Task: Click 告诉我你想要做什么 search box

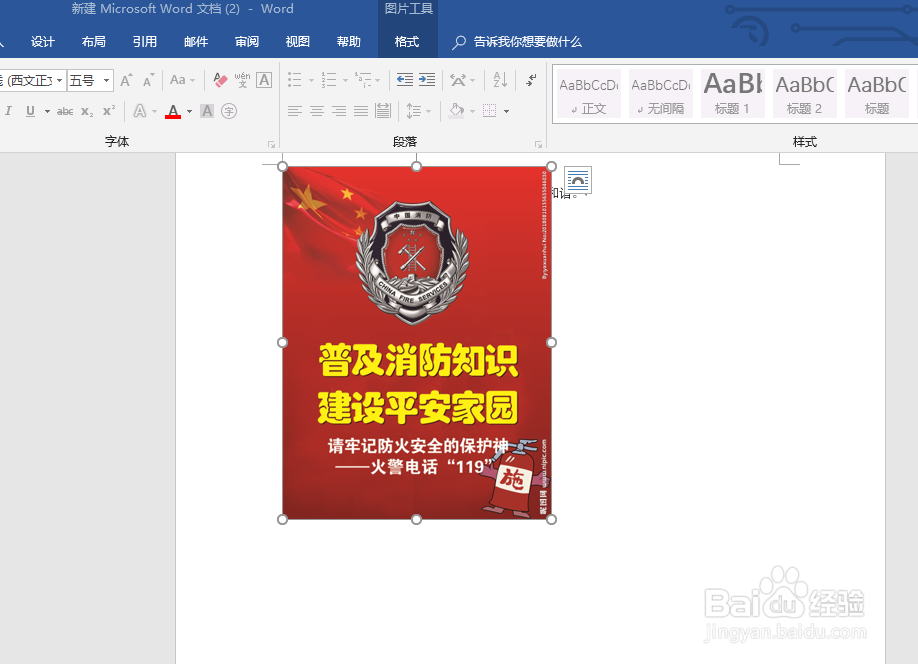Action: [x=518, y=42]
